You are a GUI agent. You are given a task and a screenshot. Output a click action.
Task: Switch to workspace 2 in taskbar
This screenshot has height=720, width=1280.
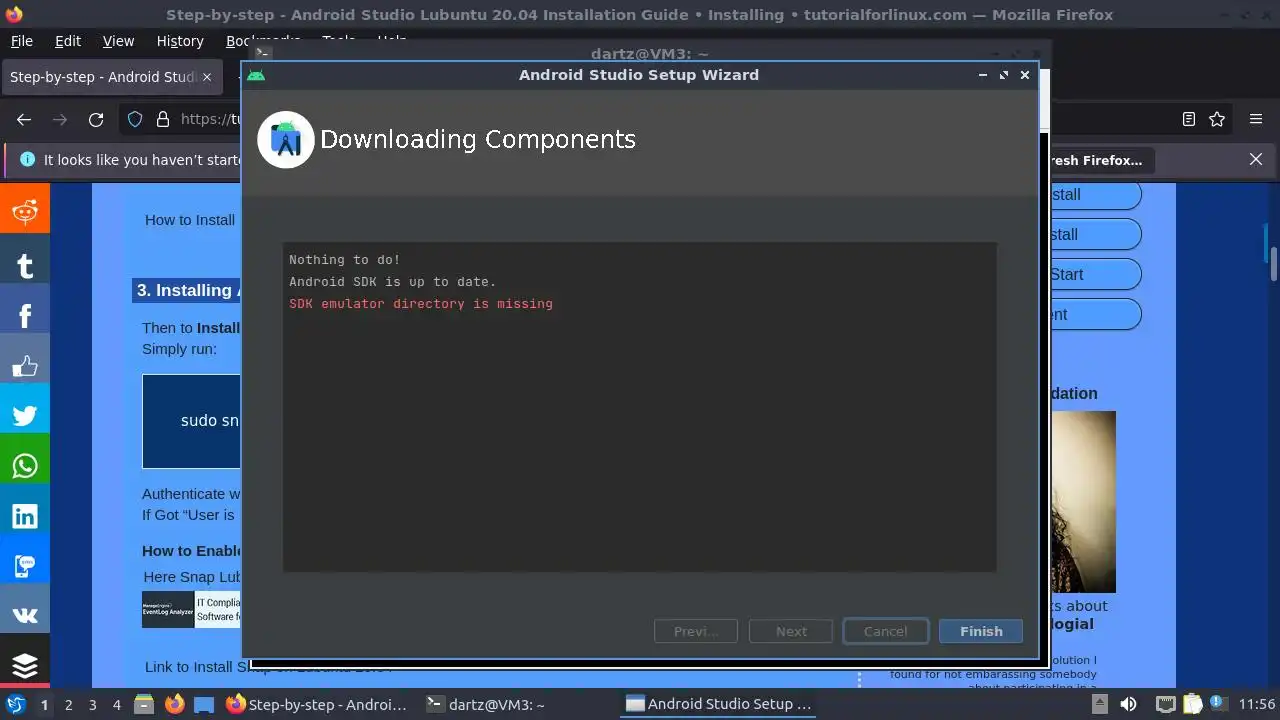pos(68,705)
